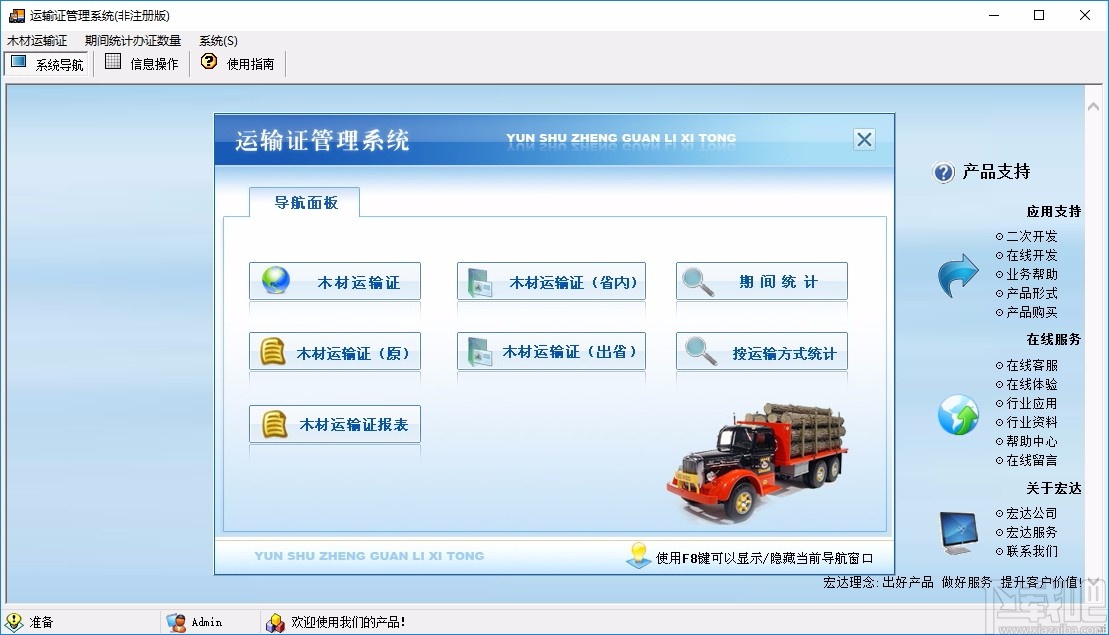Click the globe icon near 在线服务

click(957, 414)
